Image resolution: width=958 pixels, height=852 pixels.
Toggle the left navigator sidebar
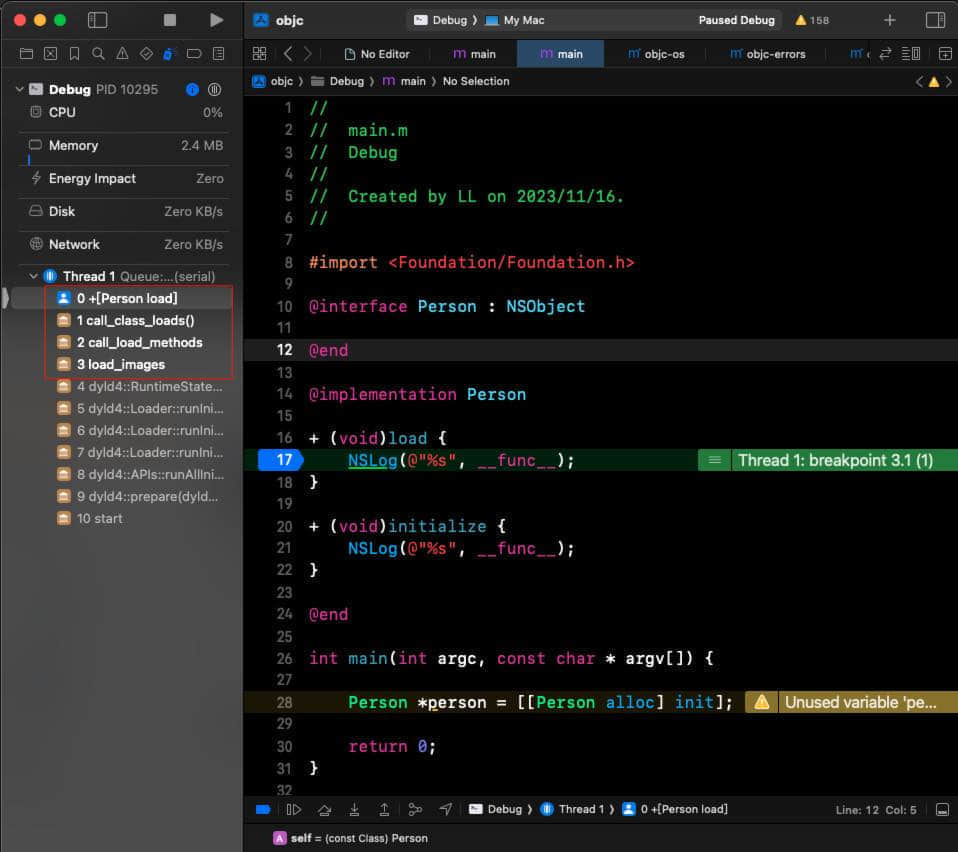click(x=97, y=20)
